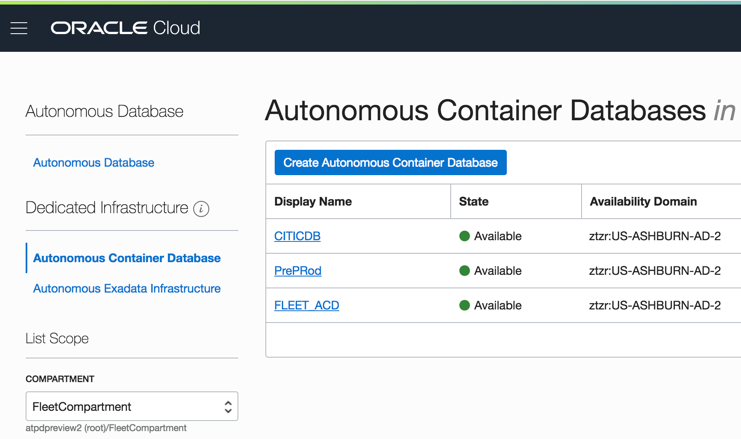Click green status dot in PrePRod row

coord(465,271)
